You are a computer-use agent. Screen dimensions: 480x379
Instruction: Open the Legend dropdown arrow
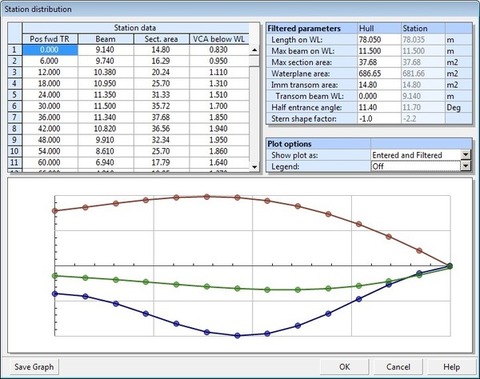[x=465, y=166]
